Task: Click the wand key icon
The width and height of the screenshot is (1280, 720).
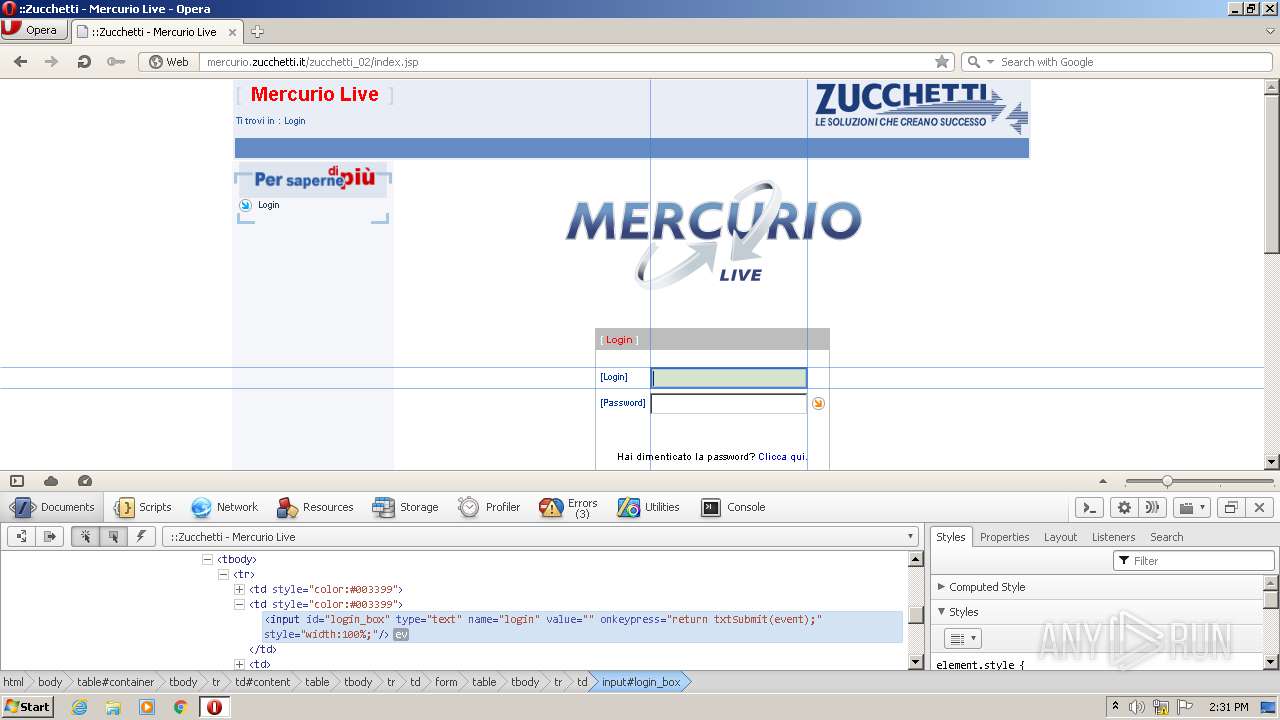Action: tap(116, 62)
